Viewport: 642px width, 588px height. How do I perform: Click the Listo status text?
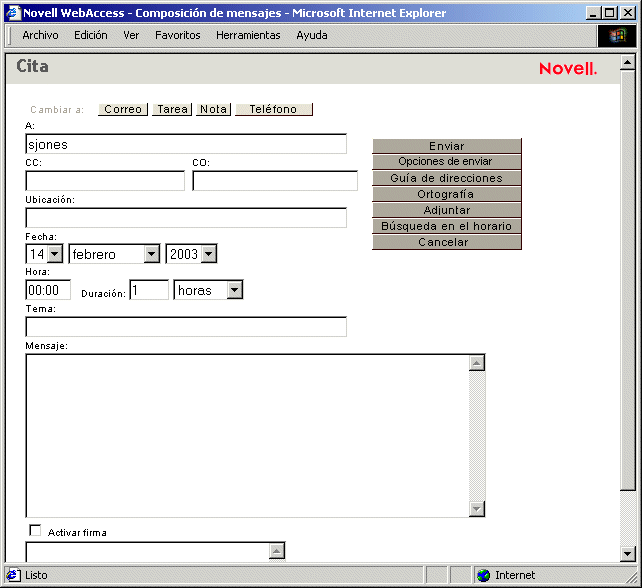click(36, 575)
